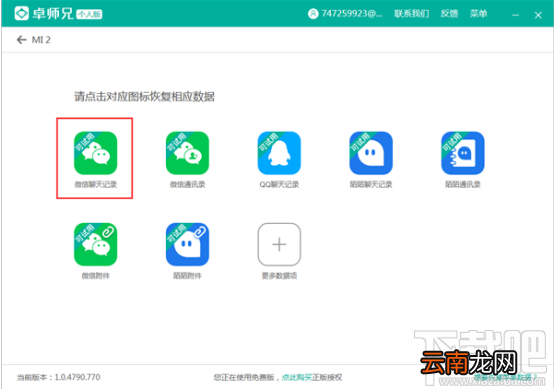Click the 个人版 edition badge
Screen dimensions: 554x391
click(x=89, y=14)
